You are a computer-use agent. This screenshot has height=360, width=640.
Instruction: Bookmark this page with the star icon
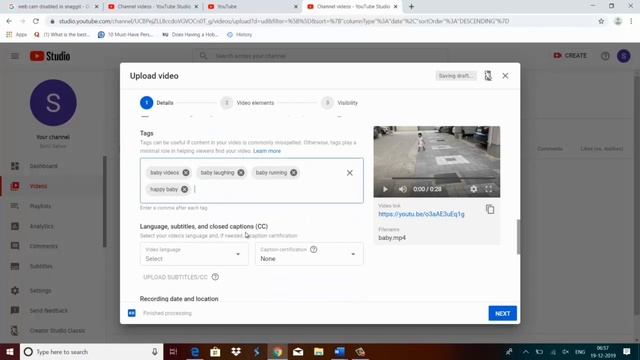[x=601, y=21]
